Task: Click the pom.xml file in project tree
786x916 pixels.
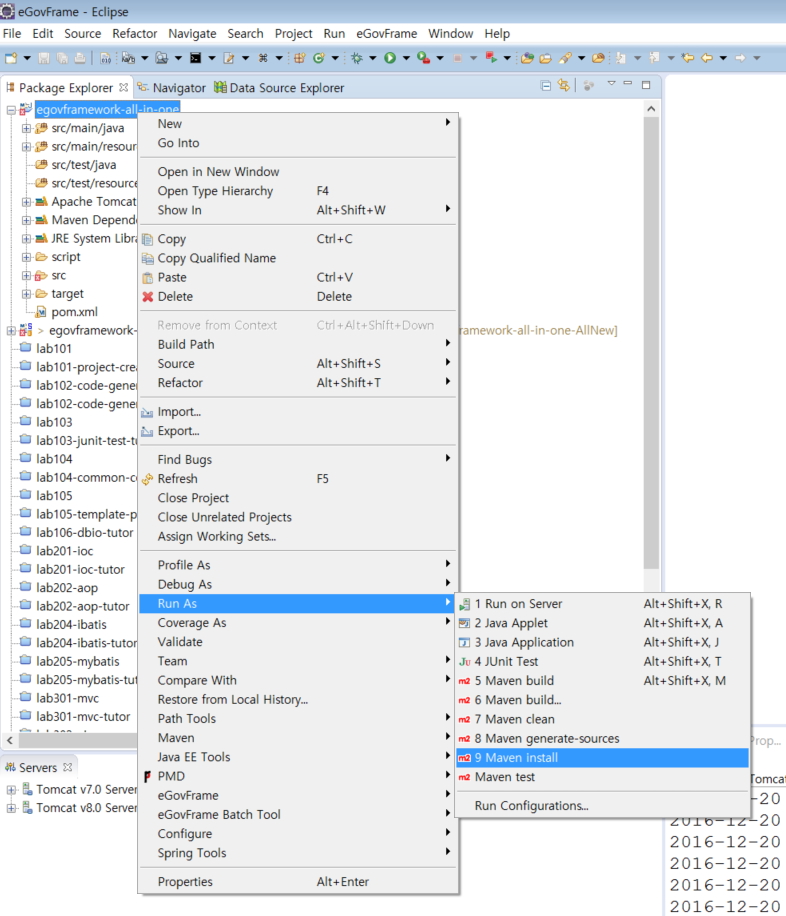Action: pyautogui.click(x=73, y=312)
